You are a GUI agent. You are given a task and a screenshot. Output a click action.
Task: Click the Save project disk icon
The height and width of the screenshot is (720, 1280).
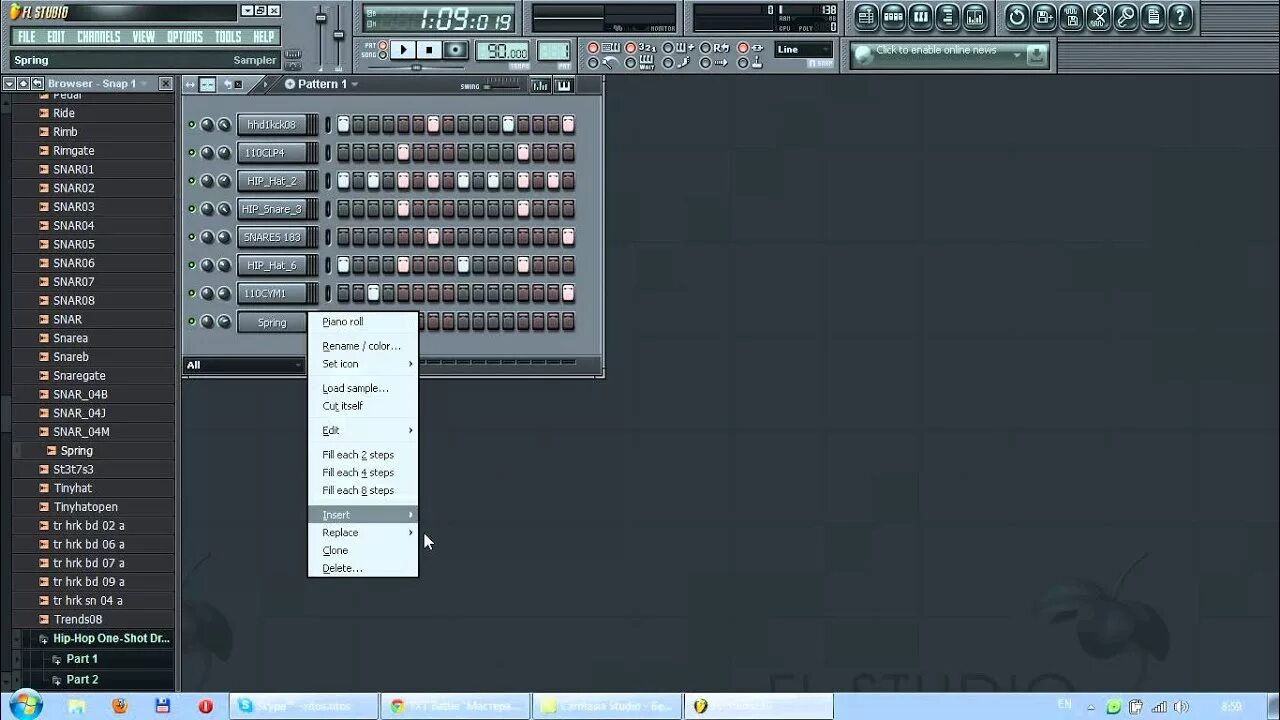pyautogui.click(x=1044, y=16)
